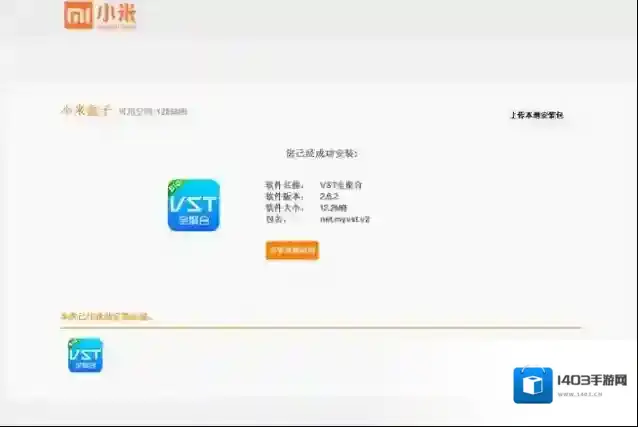Click the orange button below package info
Screen dimensions: 638x427
pos(292,250)
